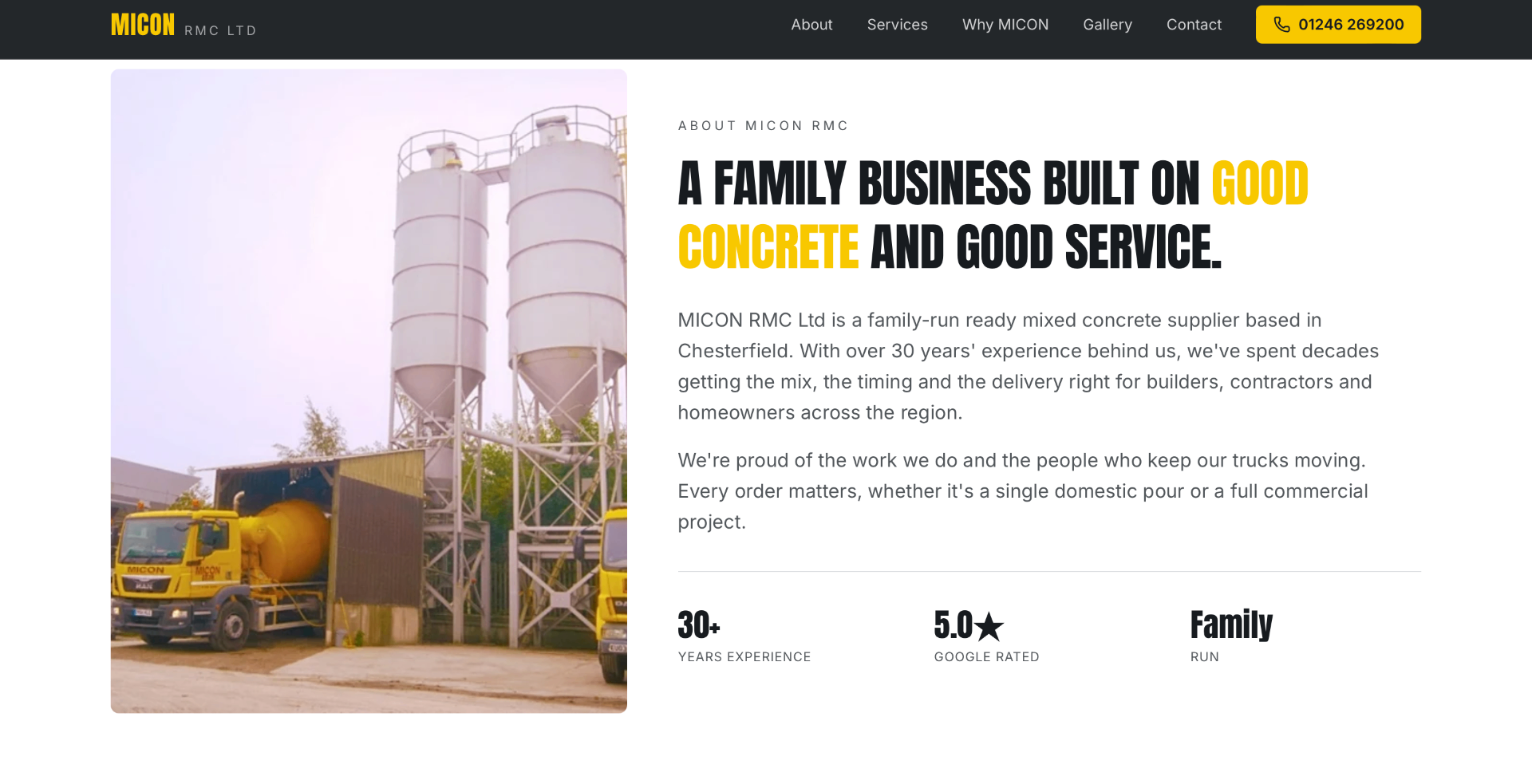Click the yellow GOOD word in headline
The height and width of the screenshot is (784, 1532).
(x=1260, y=183)
